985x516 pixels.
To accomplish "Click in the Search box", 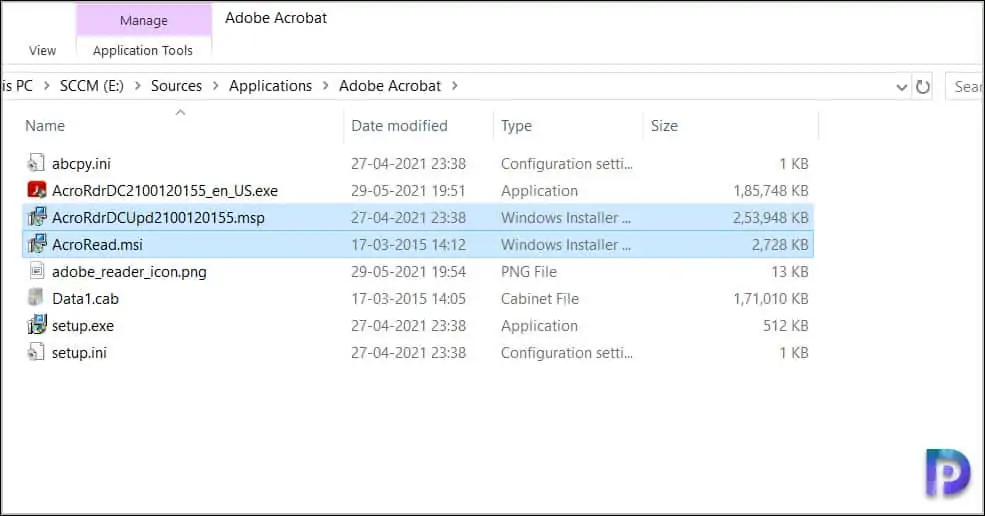I will [x=965, y=87].
